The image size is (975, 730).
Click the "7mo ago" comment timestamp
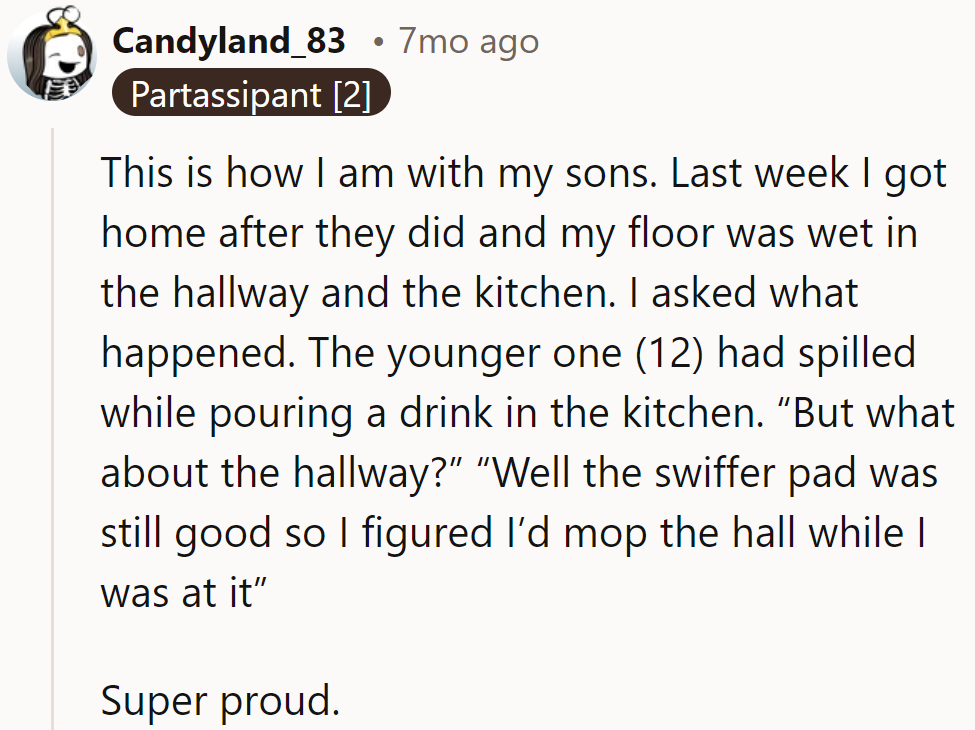click(x=468, y=41)
